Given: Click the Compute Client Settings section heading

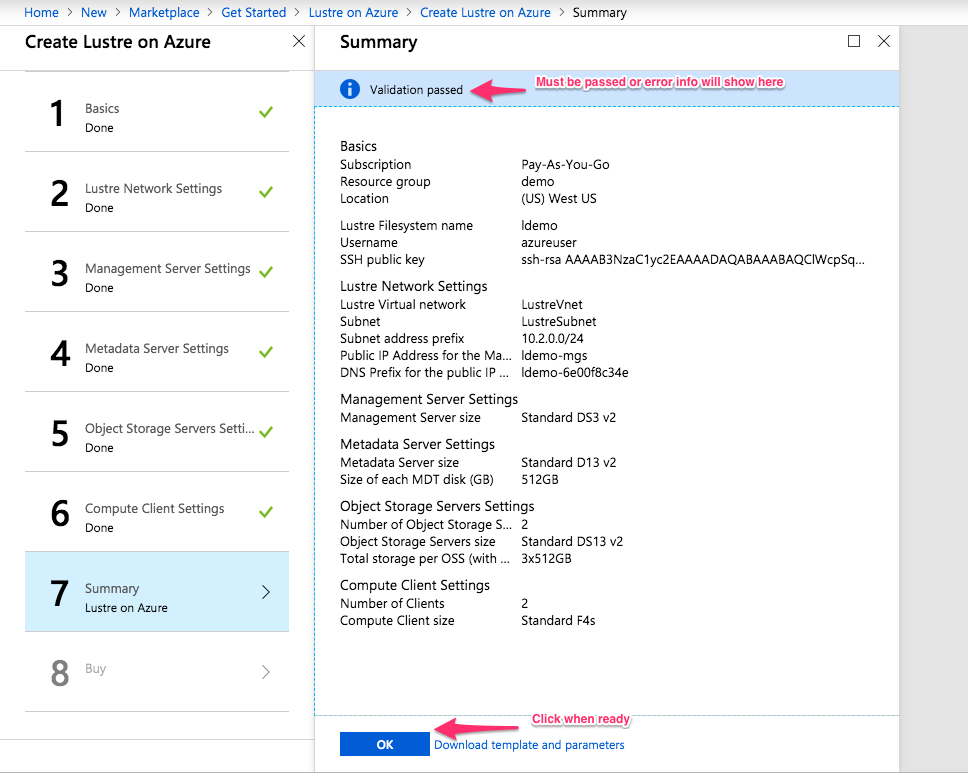Looking at the screenshot, I should [x=415, y=585].
